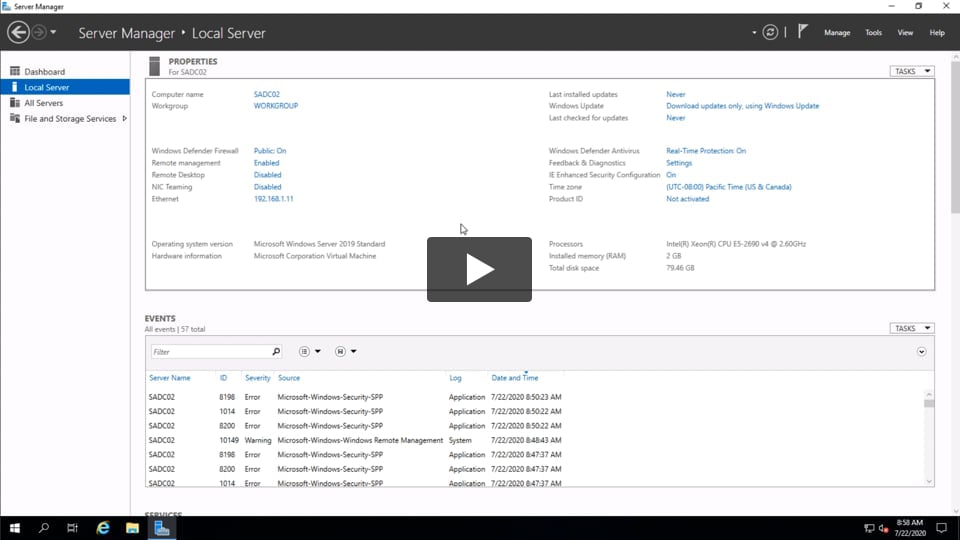Click the refresh icon in header

pos(770,32)
